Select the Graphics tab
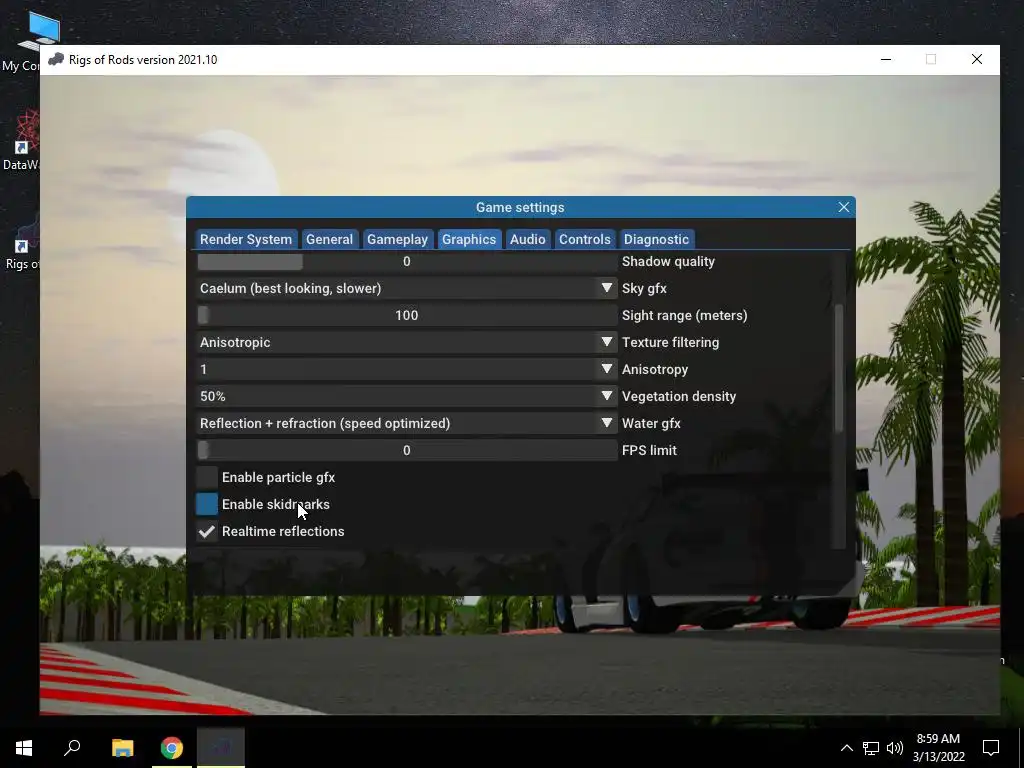The image size is (1024, 768). (469, 239)
